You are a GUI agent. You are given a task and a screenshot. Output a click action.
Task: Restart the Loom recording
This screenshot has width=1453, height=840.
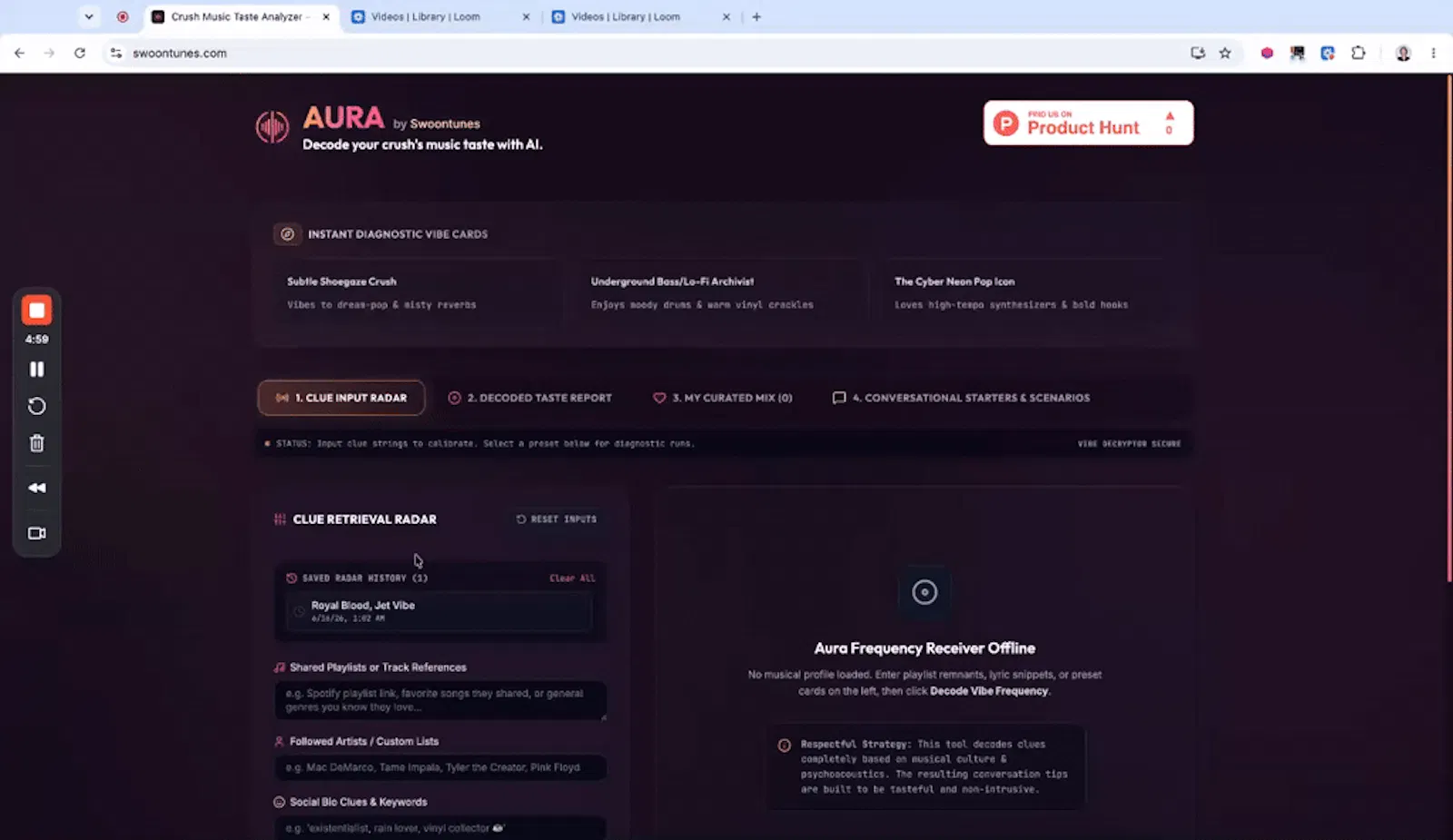pos(36,406)
